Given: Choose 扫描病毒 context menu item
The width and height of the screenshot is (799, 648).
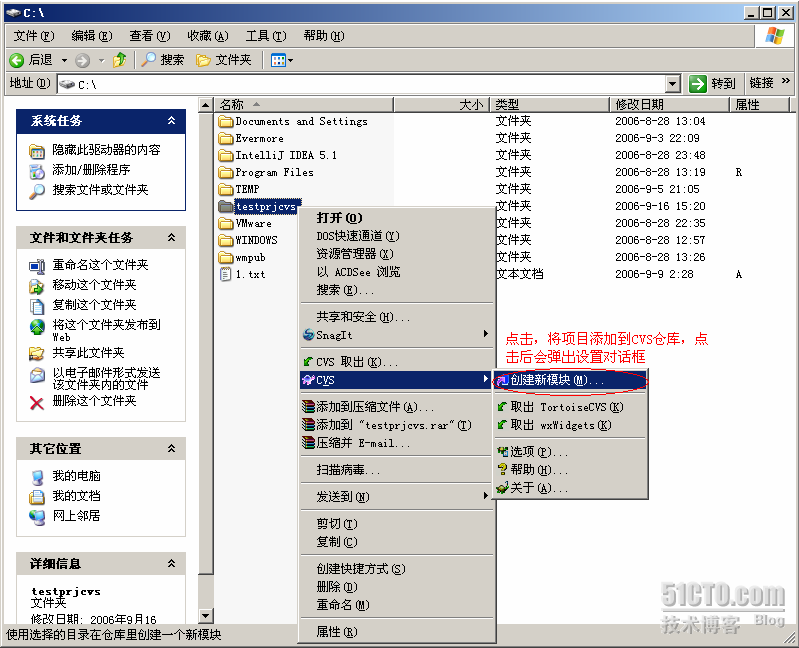Looking at the screenshot, I should 396,470.
